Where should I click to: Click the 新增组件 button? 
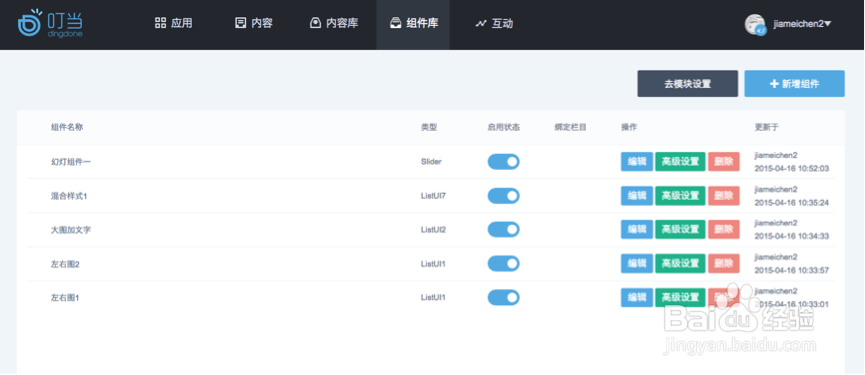[794, 84]
